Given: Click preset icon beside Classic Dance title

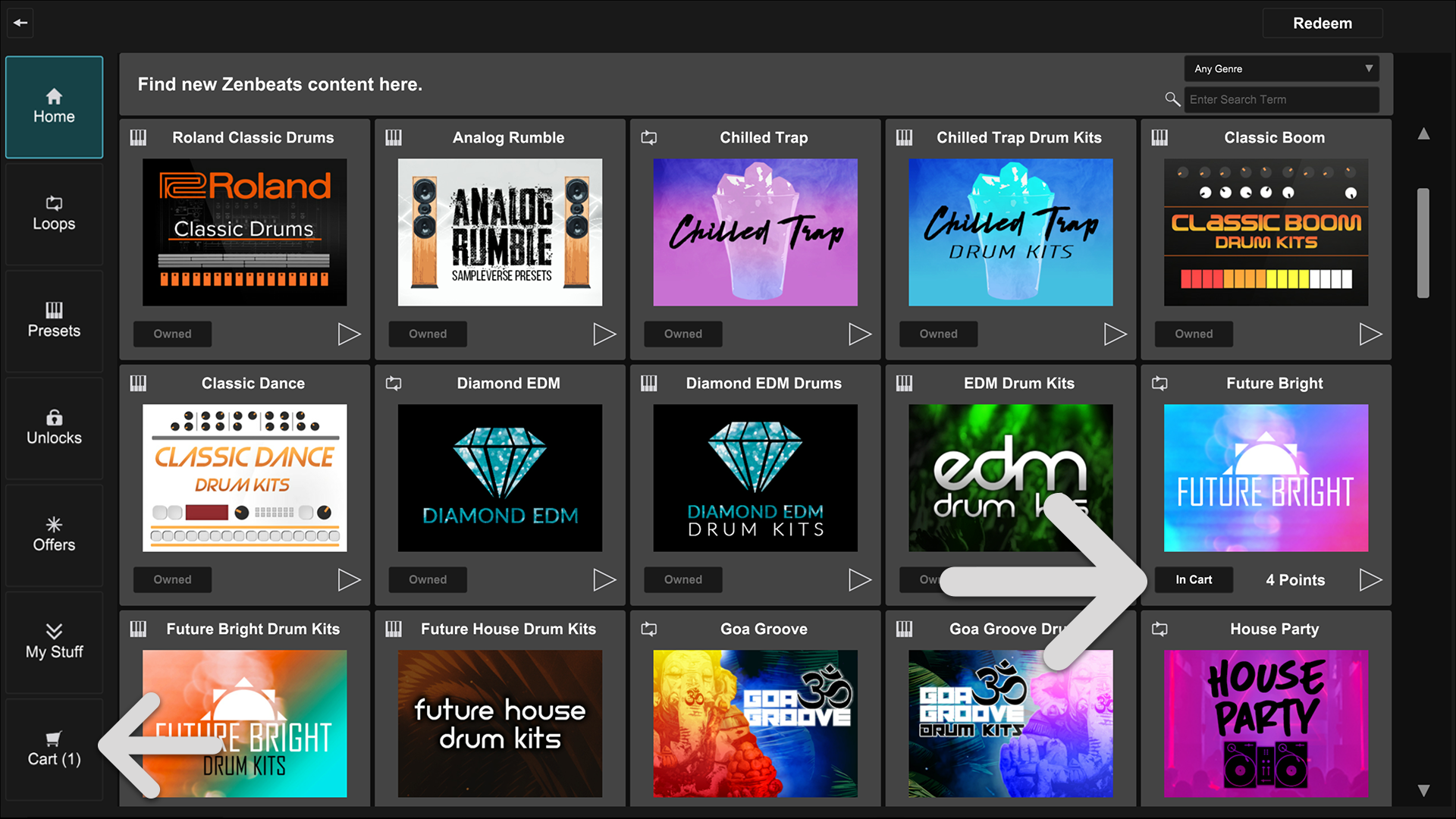Looking at the screenshot, I should (138, 383).
